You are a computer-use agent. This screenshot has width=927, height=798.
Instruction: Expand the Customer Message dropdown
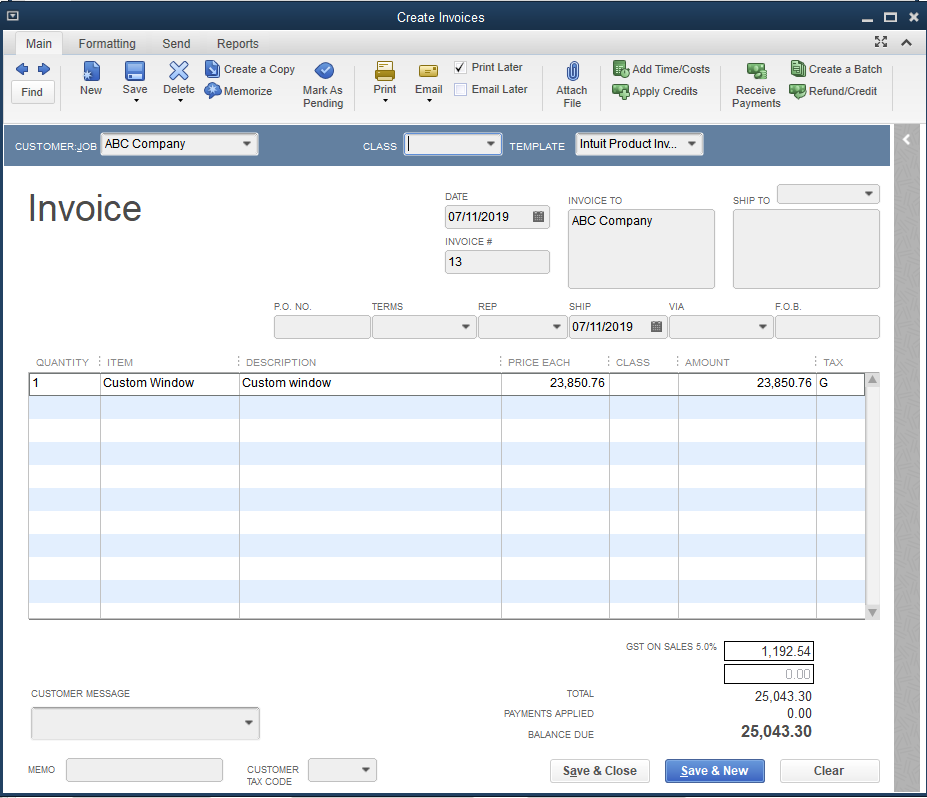click(x=246, y=723)
